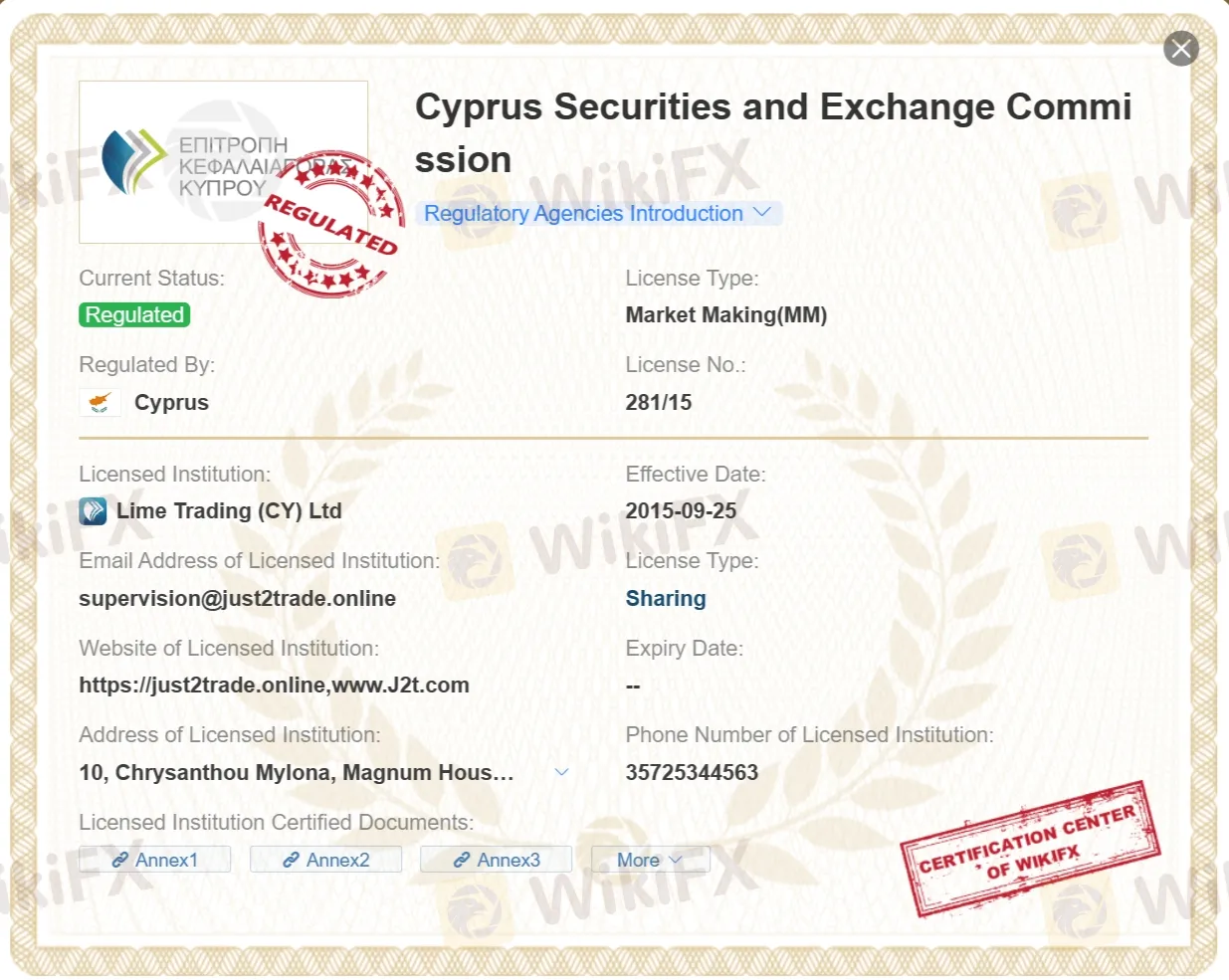Image resolution: width=1229 pixels, height=980 pixels.
Task: Click the address 10, Chrysanthou Mylona text
Action: pos(297,773)
